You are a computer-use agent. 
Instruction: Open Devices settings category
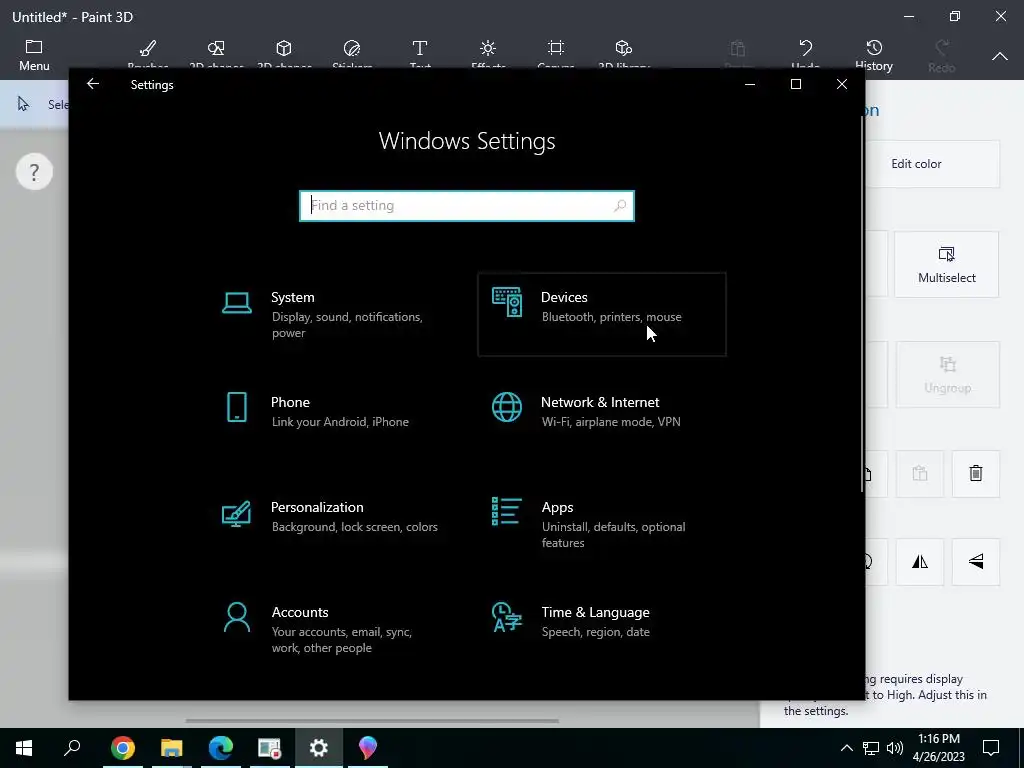tap(601, 315)
